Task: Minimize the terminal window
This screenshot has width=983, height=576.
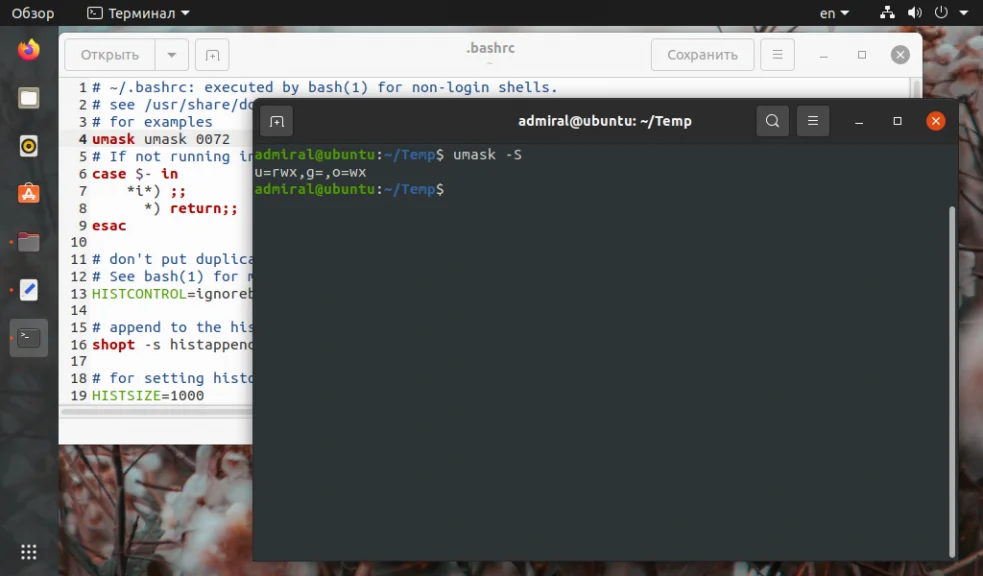Action: tap(859, 121)
